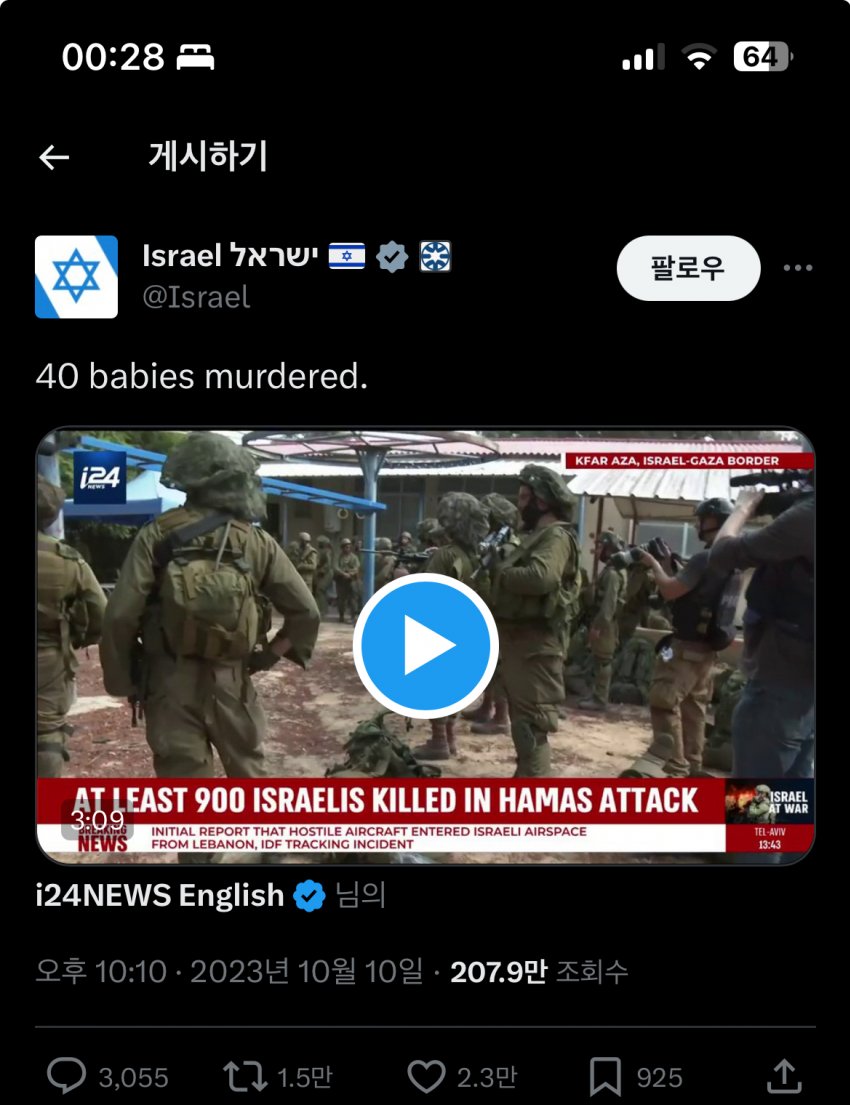Open the three-dot more options menu
The height and width of the screenshot is (1105, 850).
798,268
